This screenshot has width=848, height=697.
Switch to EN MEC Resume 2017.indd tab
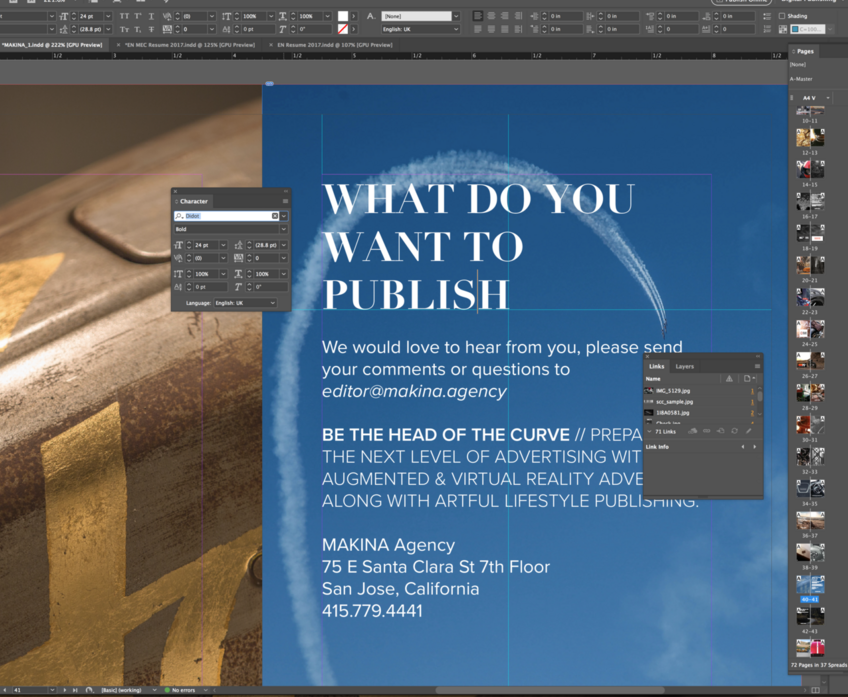point(190,45)
